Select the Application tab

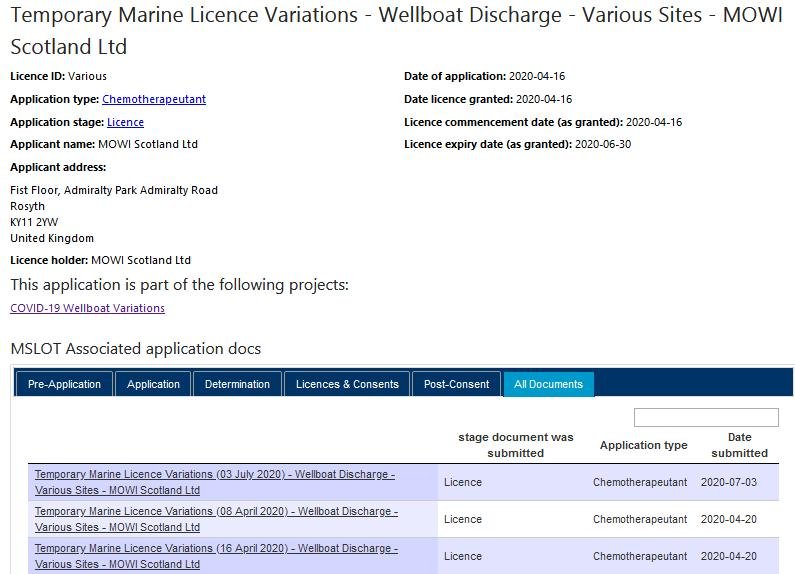point(153,384)
